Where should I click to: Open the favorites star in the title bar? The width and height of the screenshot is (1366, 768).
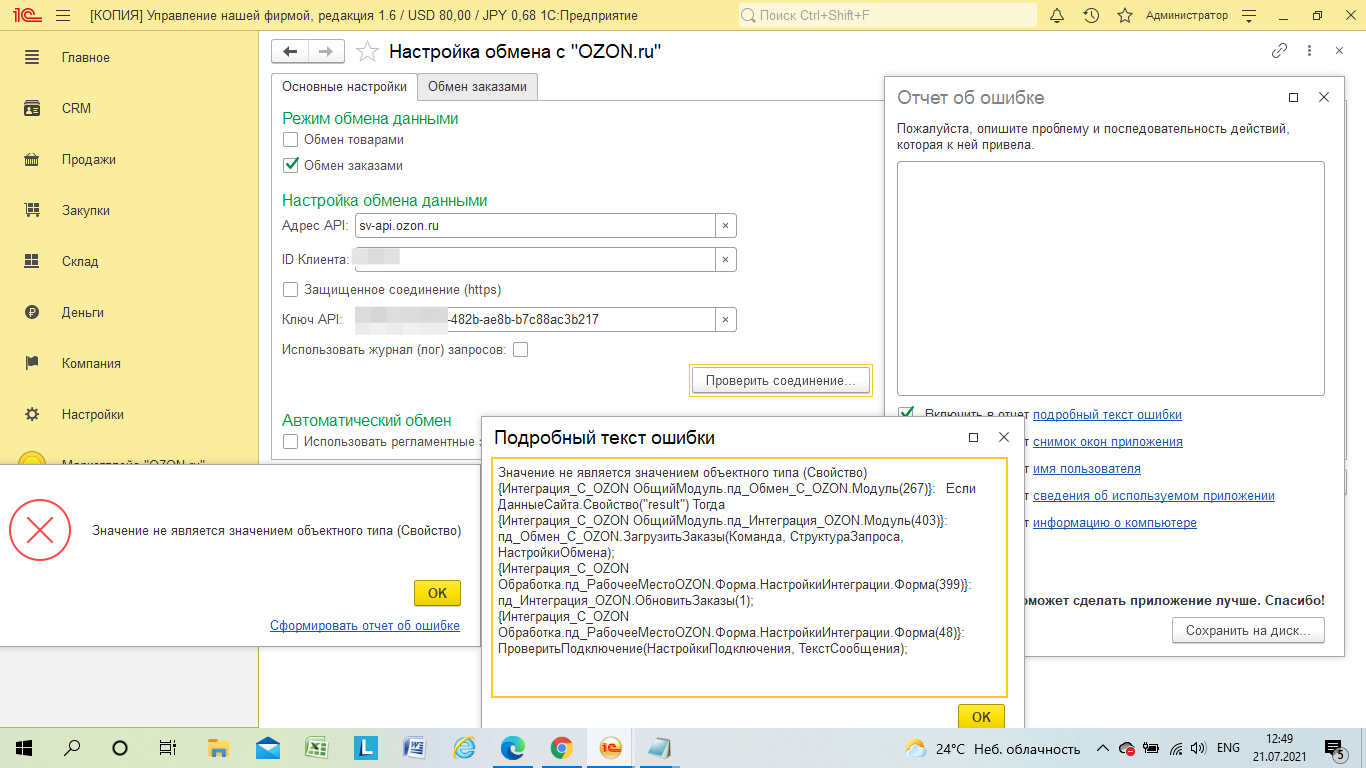tap(1125, 16)
